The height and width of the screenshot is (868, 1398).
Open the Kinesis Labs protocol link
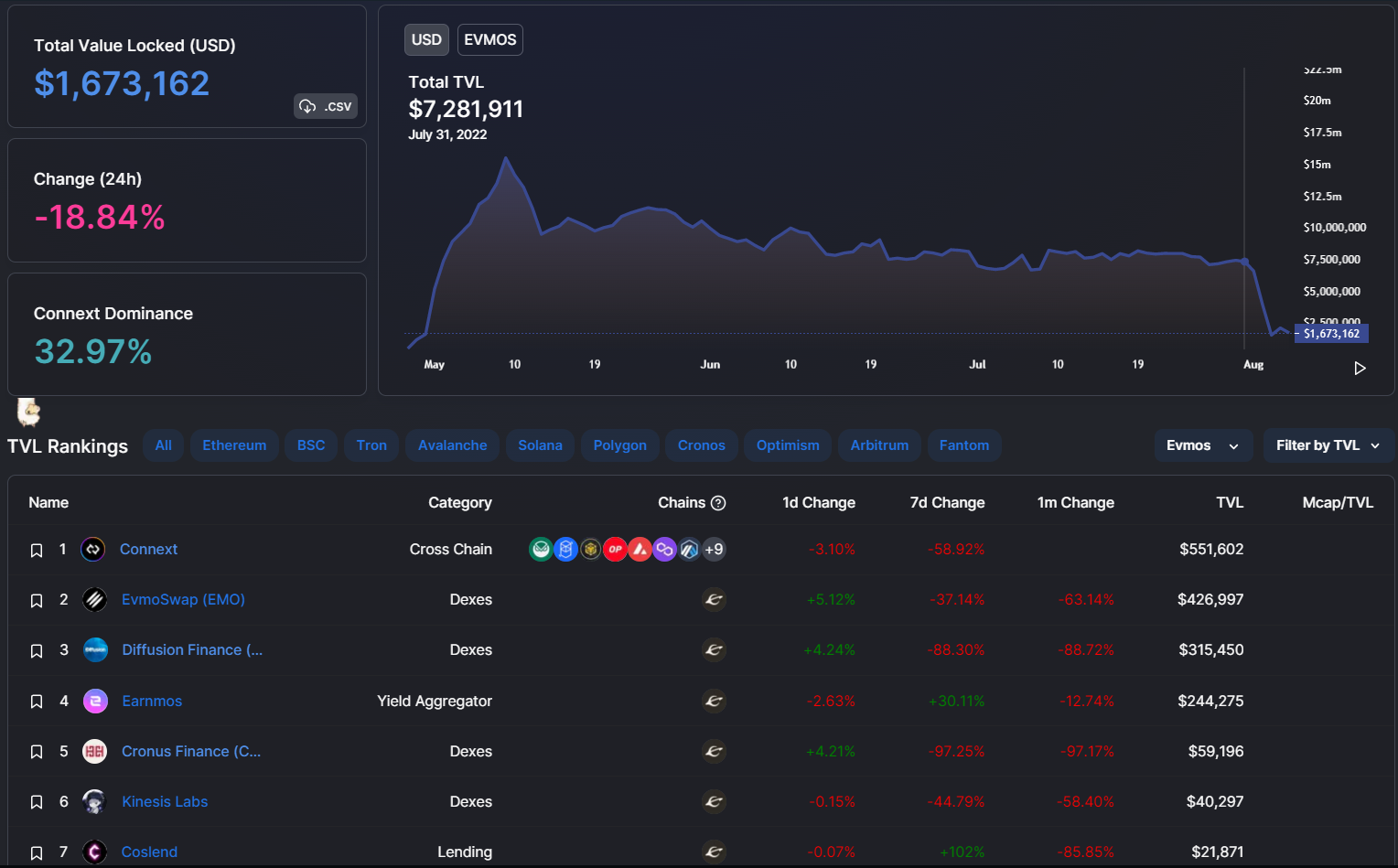click(165, 801)
